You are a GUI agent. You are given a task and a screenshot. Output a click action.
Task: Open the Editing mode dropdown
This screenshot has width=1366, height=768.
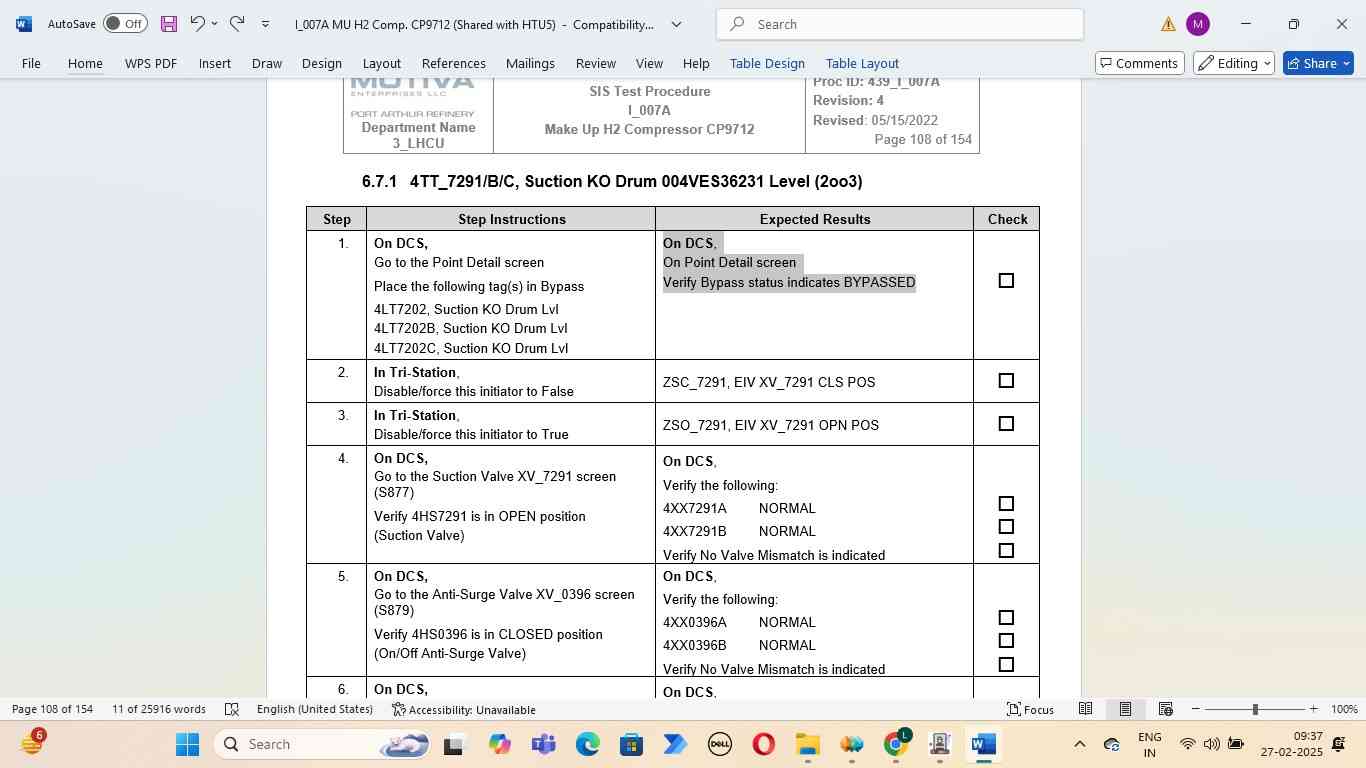point(1234,63)
